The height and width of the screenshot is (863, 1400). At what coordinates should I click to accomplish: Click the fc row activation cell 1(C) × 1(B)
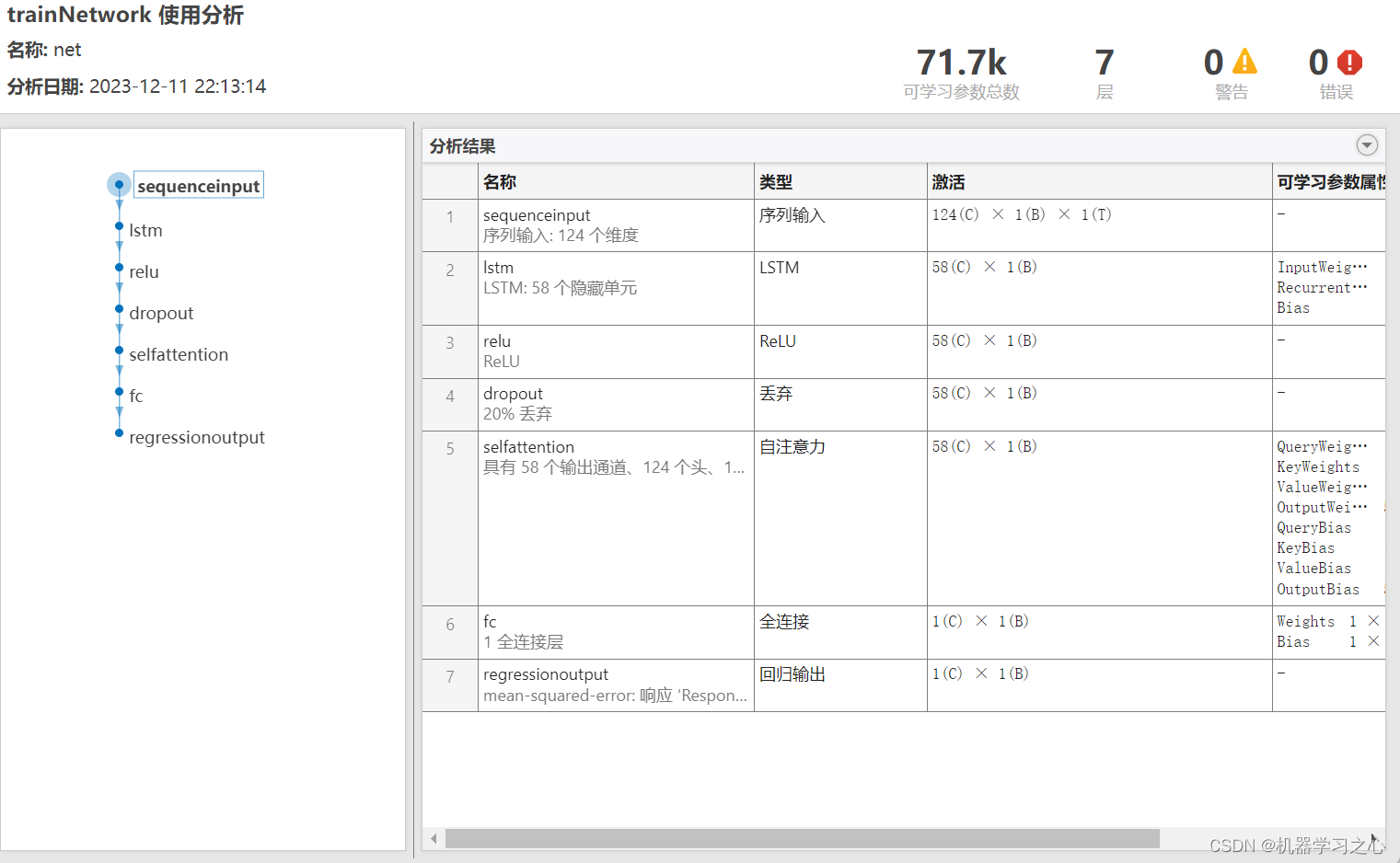pyautogui.click(x=1099, y=632)
